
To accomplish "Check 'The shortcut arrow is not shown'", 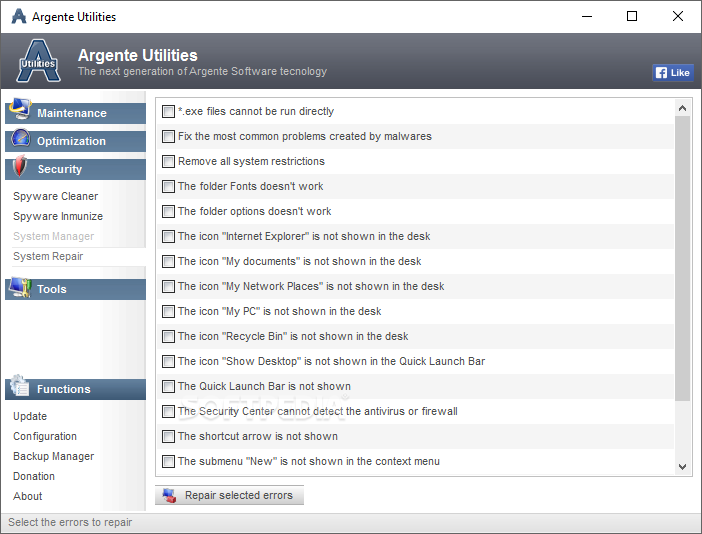I will point(168,436).
